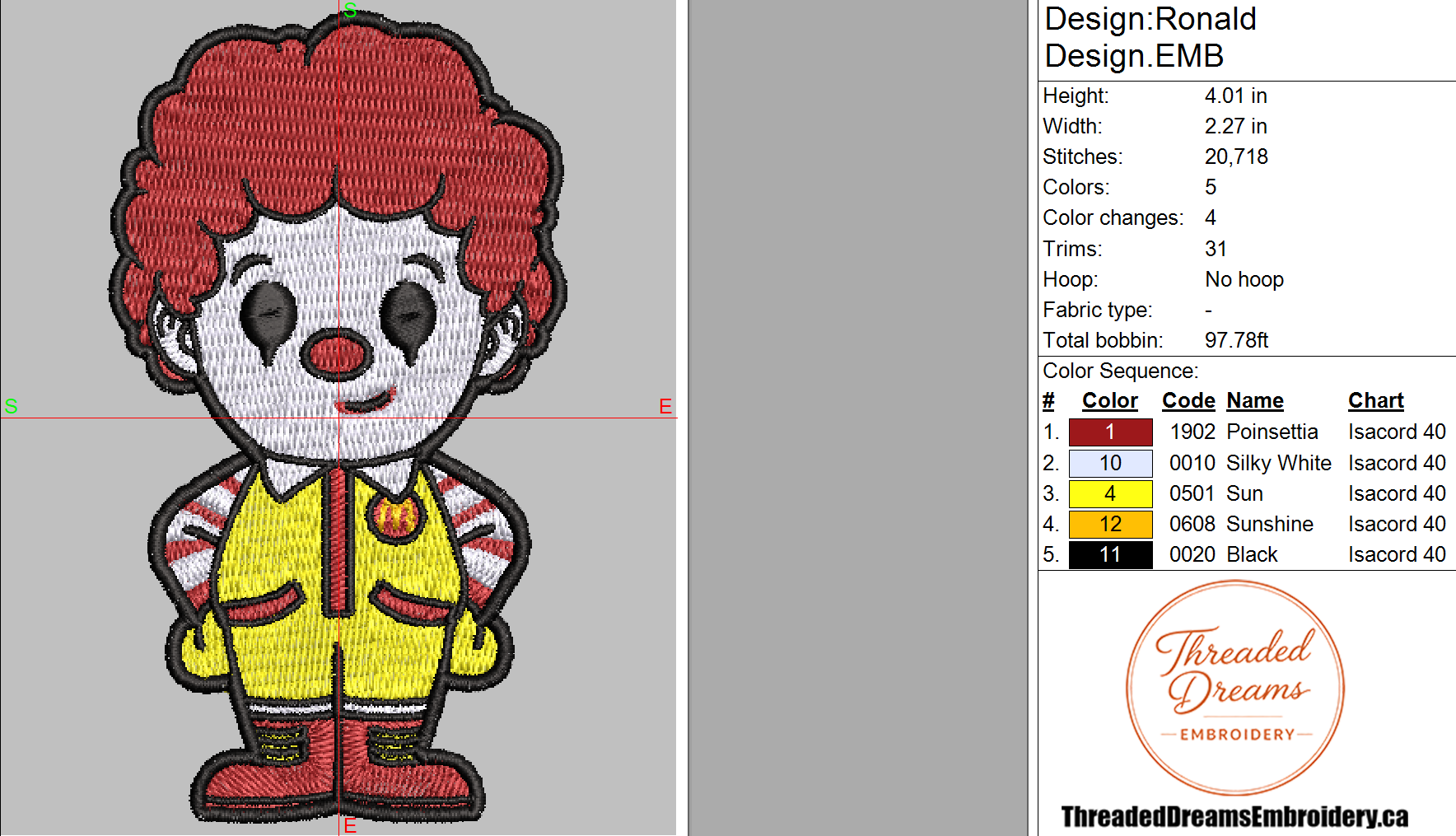The height and width of the screenshot is (836, 1456).
Task: Click Isacord 40 in the Poinsettia row
Action: (x=1397, y=432)
